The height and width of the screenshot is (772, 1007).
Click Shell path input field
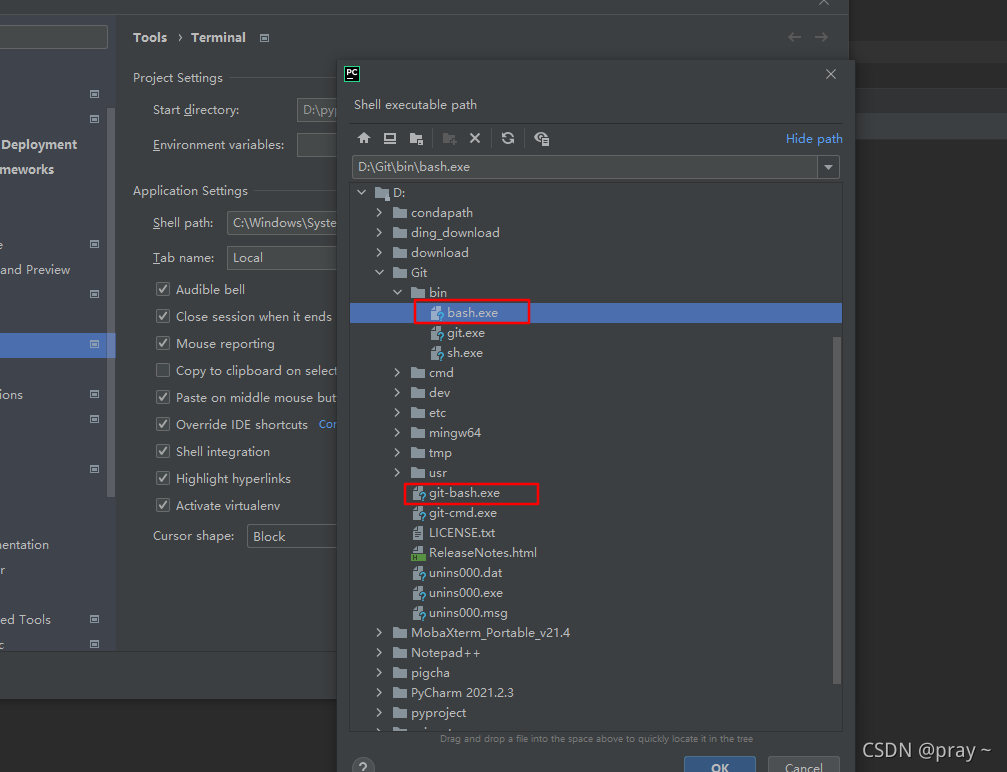point(282,223)
